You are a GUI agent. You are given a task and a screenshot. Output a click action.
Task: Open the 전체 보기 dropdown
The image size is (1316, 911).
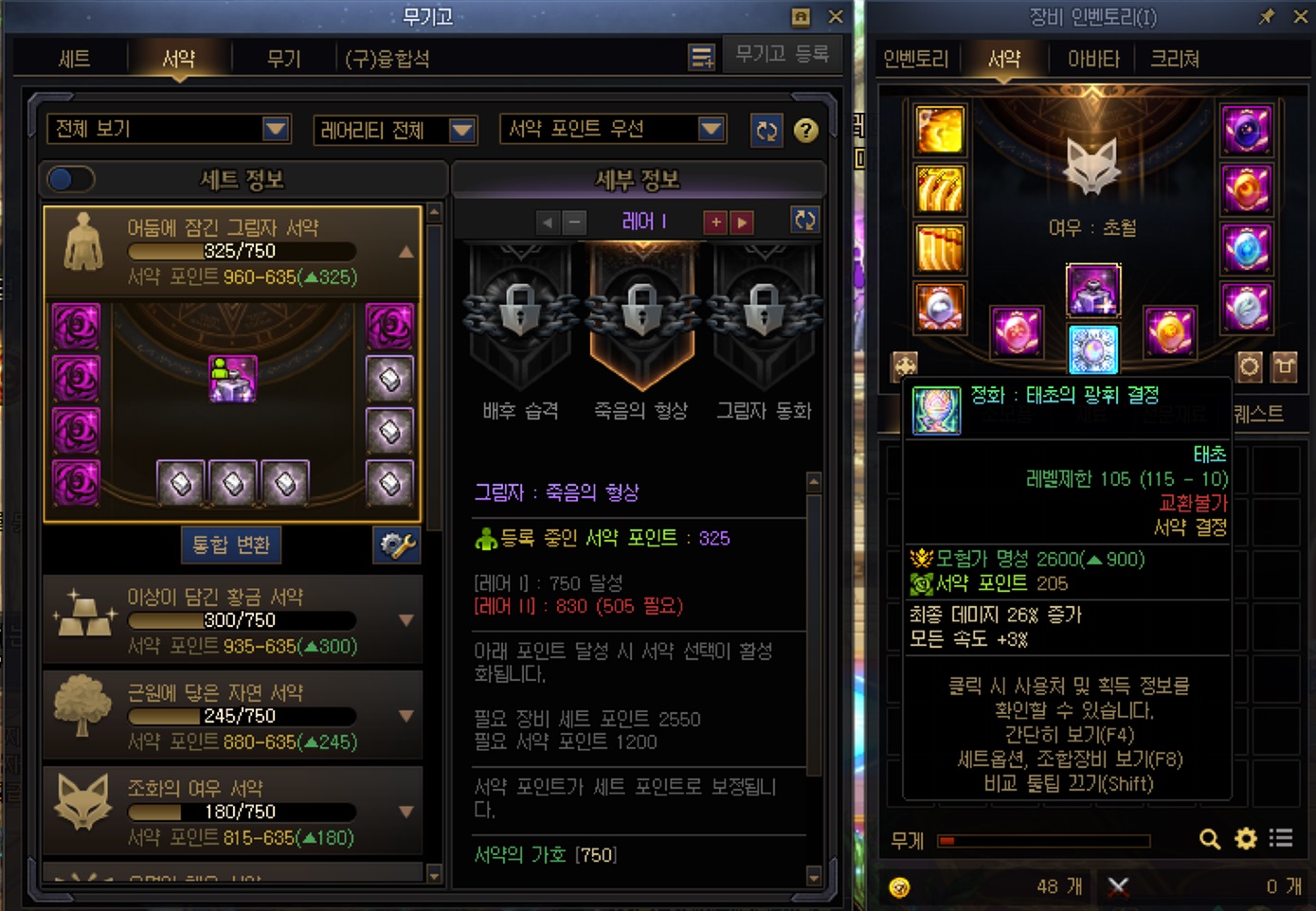pyautogui.click(x=169, y=129)
